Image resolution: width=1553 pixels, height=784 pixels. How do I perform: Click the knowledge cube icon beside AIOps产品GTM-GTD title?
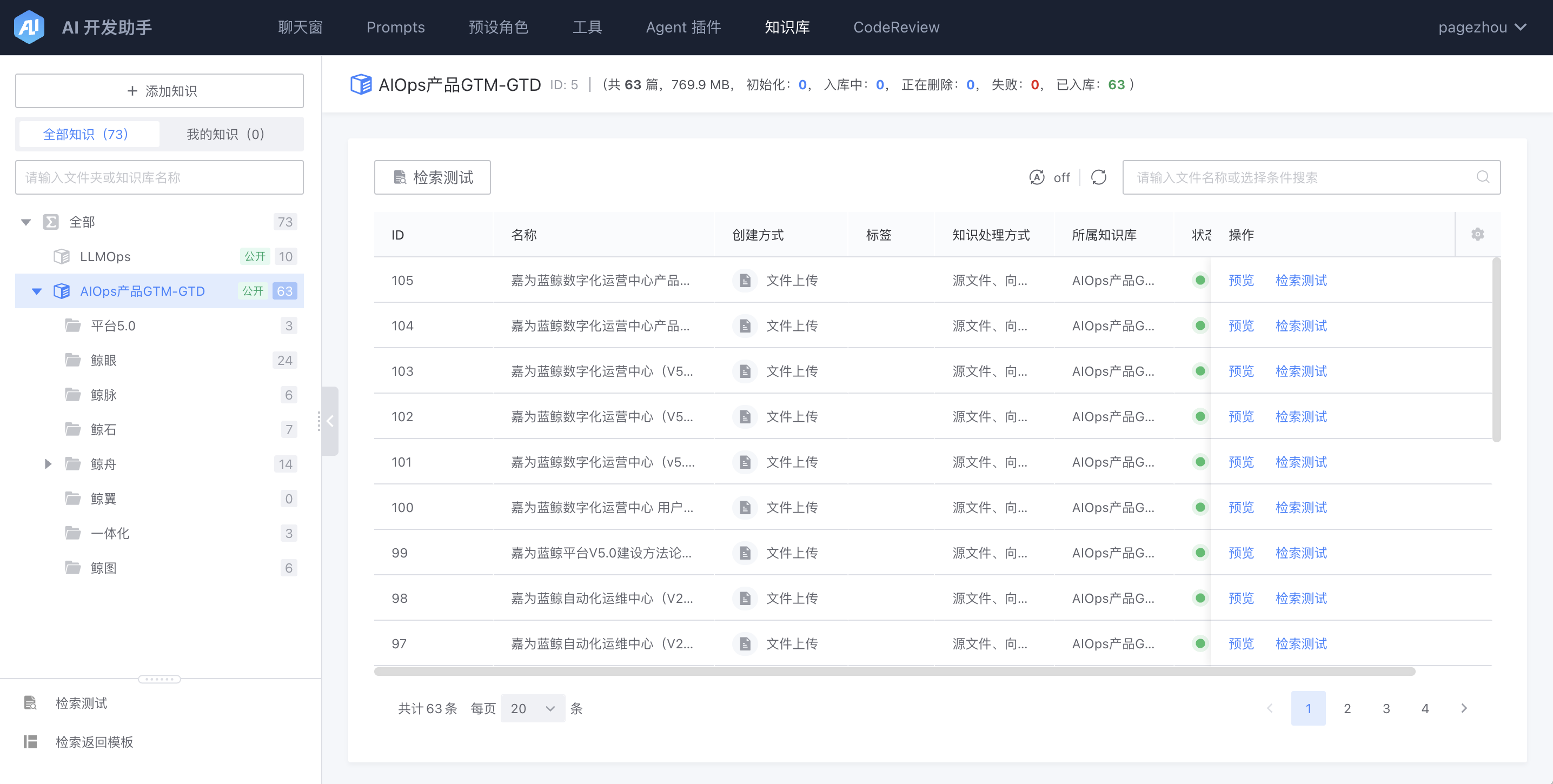pos(361,84)
